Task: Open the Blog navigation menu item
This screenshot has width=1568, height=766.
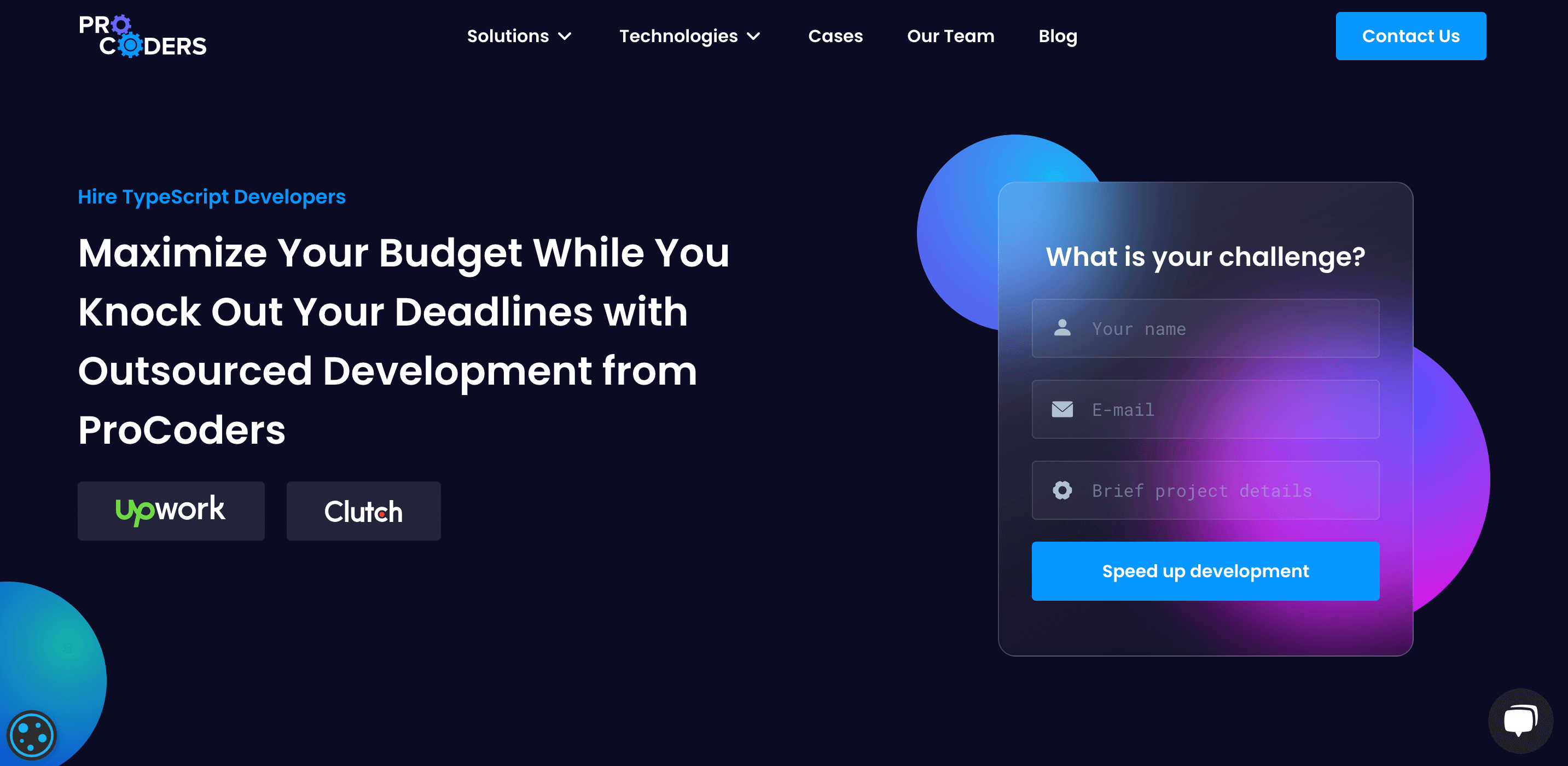Action: click(1058, 36)
